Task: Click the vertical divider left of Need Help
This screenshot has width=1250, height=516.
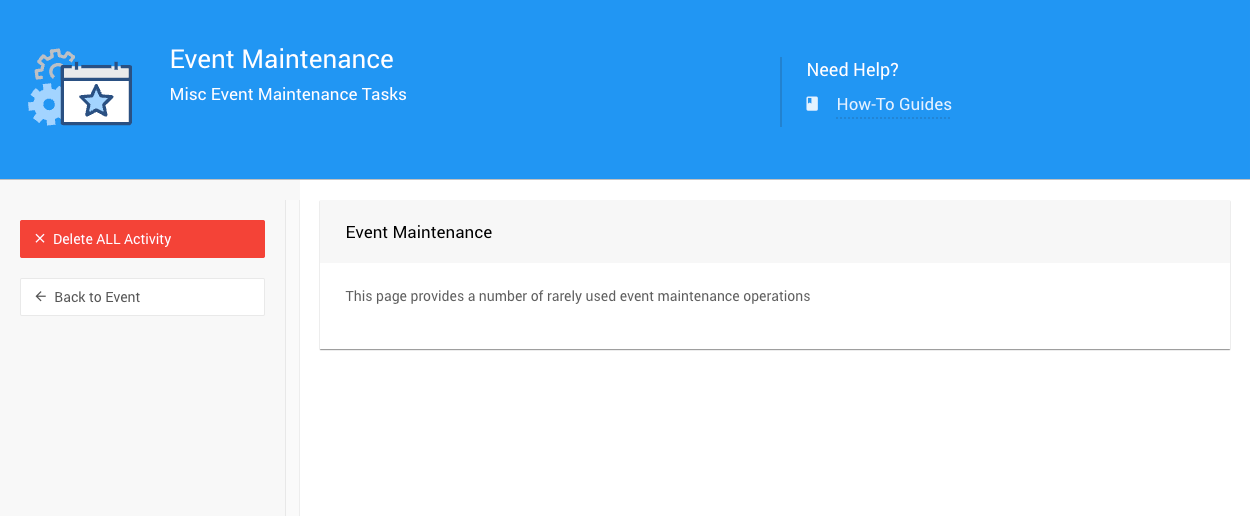Action: pos(781,91)
